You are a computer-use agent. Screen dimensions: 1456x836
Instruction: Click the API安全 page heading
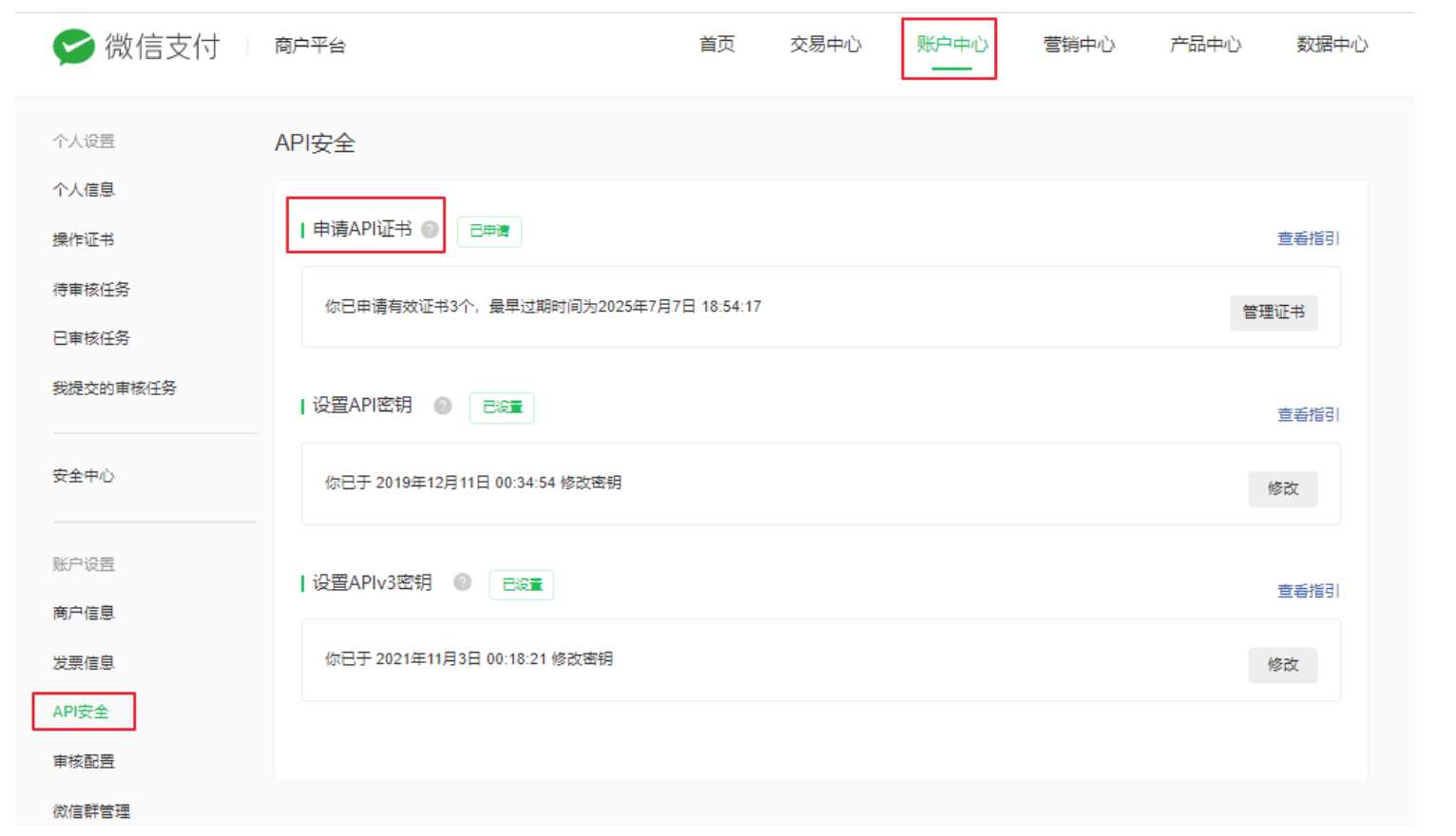(315, 143)
